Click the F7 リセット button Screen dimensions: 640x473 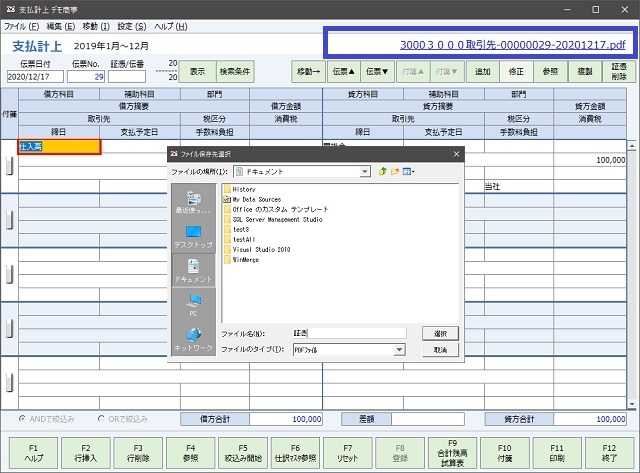point(348,453)
